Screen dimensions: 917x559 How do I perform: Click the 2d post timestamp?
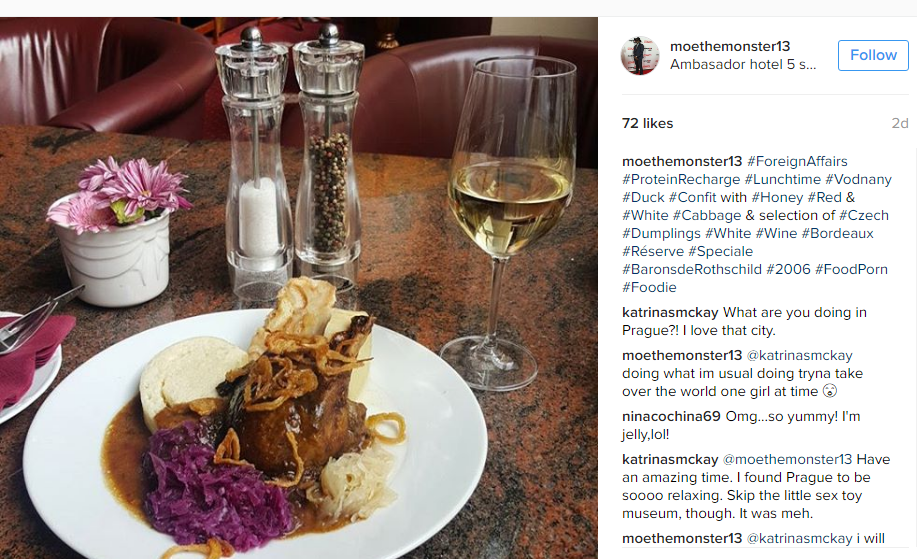pos(899,123)
